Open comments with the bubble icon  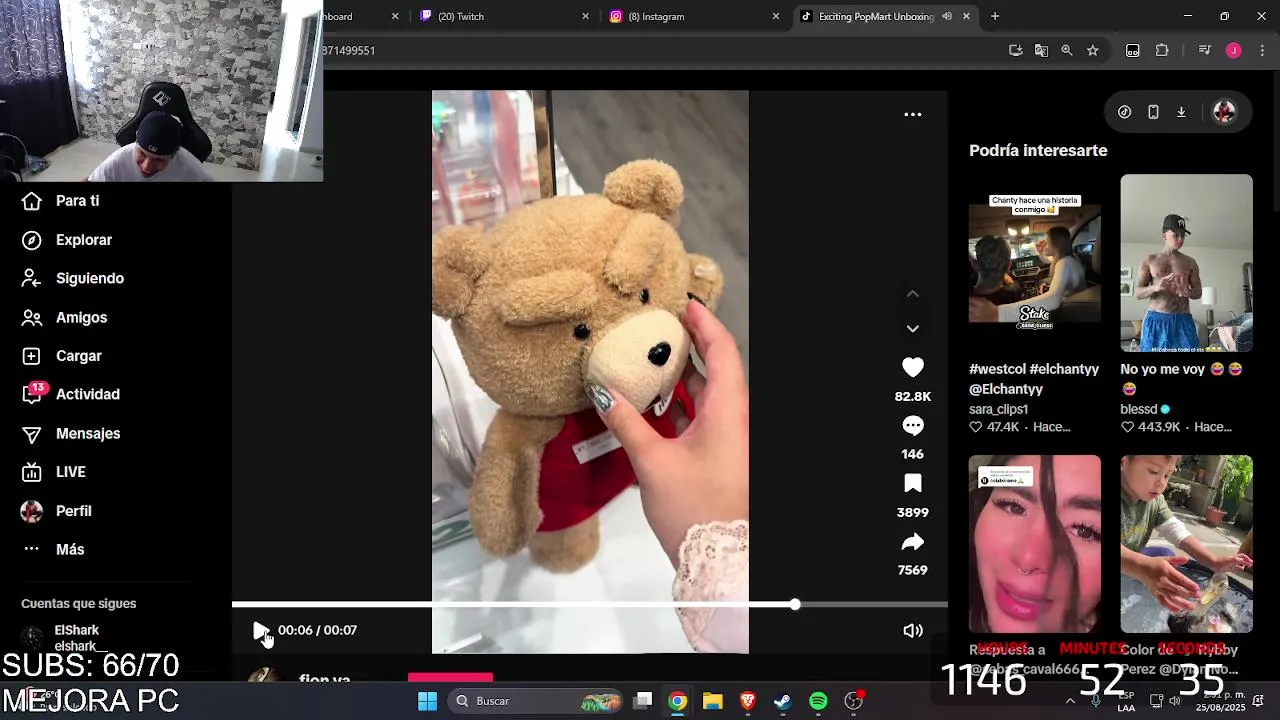pyautogui.click(x=913, y=426)
